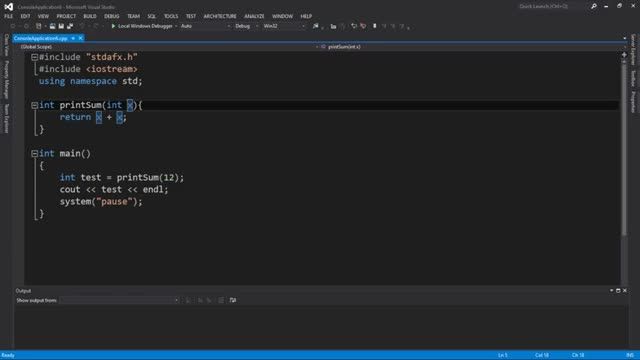Open the BUILD menu
Screen dimensions: 640x360
click(90, 16)
